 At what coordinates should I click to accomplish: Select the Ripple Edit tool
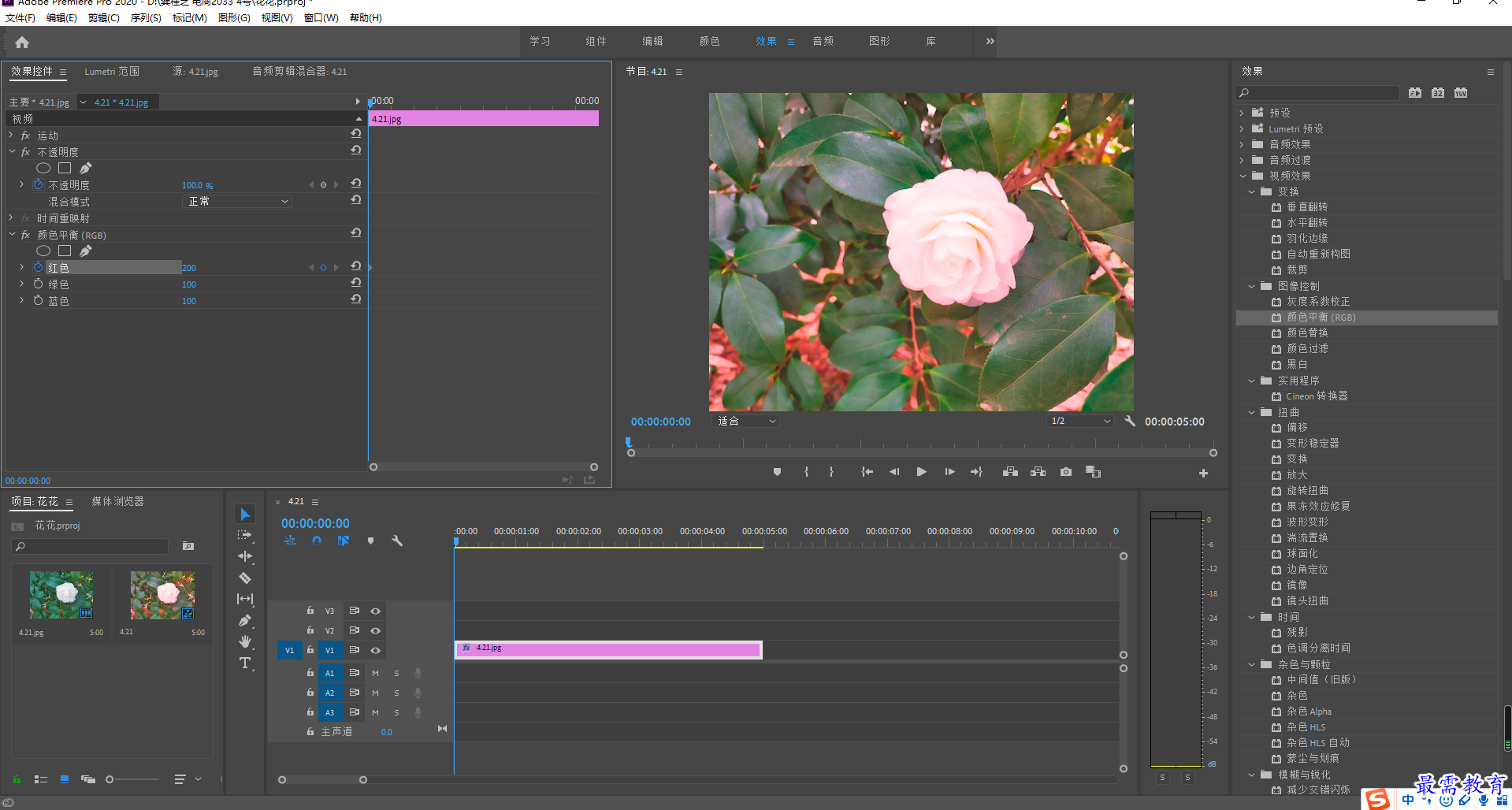[245, 556]
